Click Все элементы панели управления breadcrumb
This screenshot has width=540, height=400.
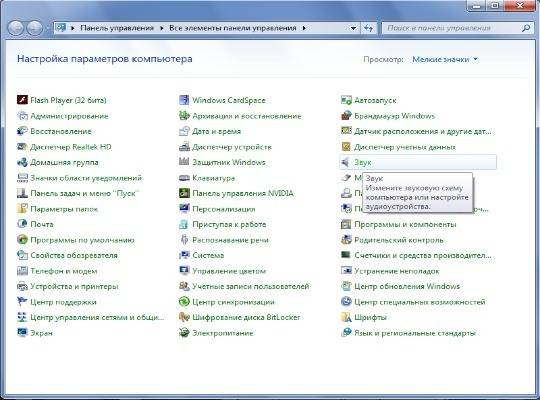click(232, 28)
